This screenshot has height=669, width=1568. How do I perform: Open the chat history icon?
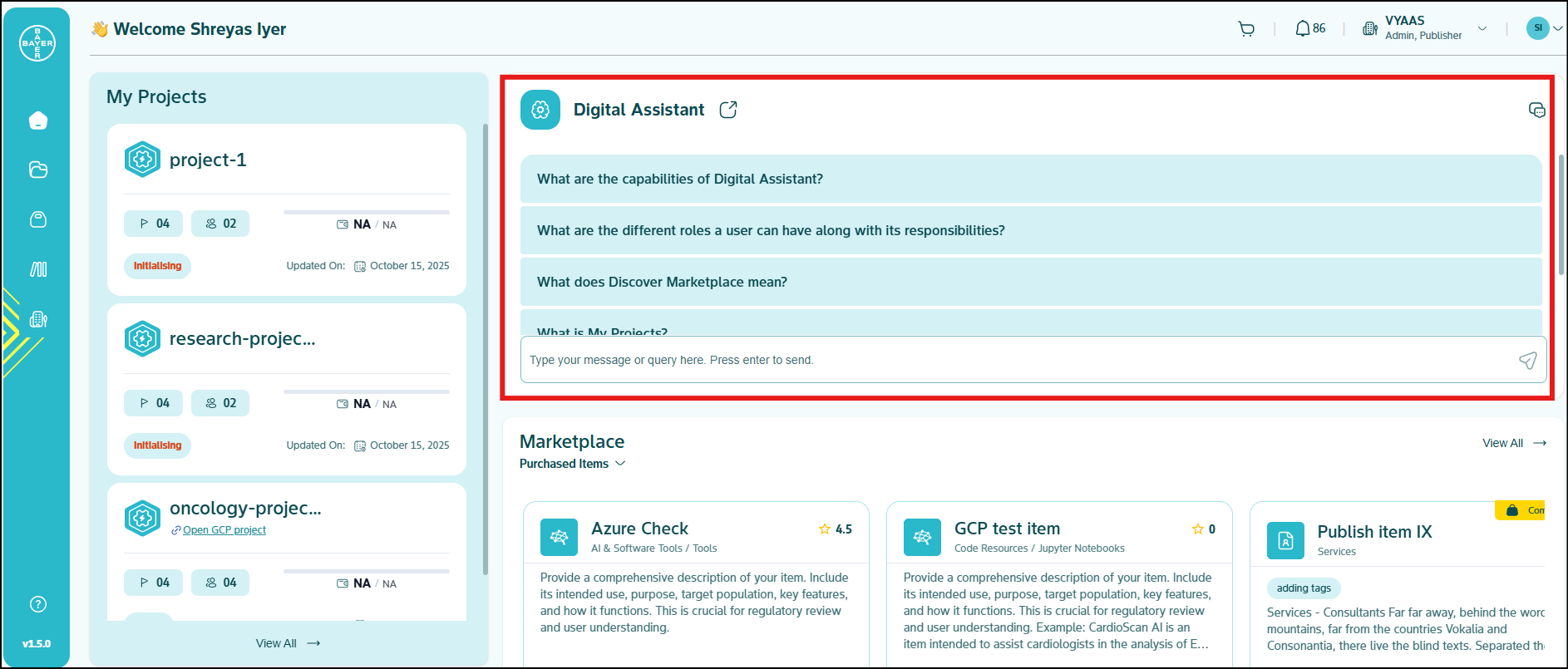[x=1536, y=110]
